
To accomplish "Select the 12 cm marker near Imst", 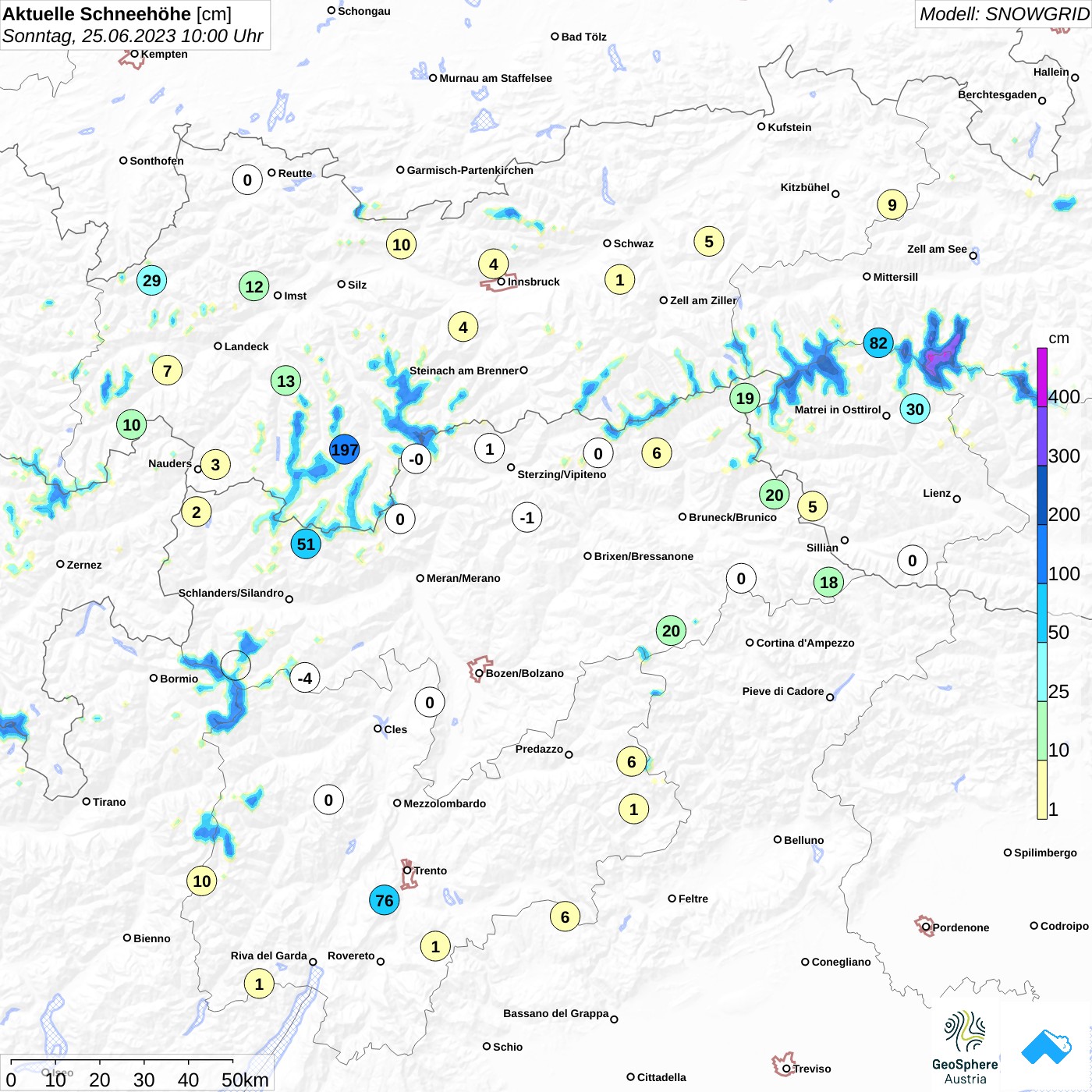I will click(254, 286).
